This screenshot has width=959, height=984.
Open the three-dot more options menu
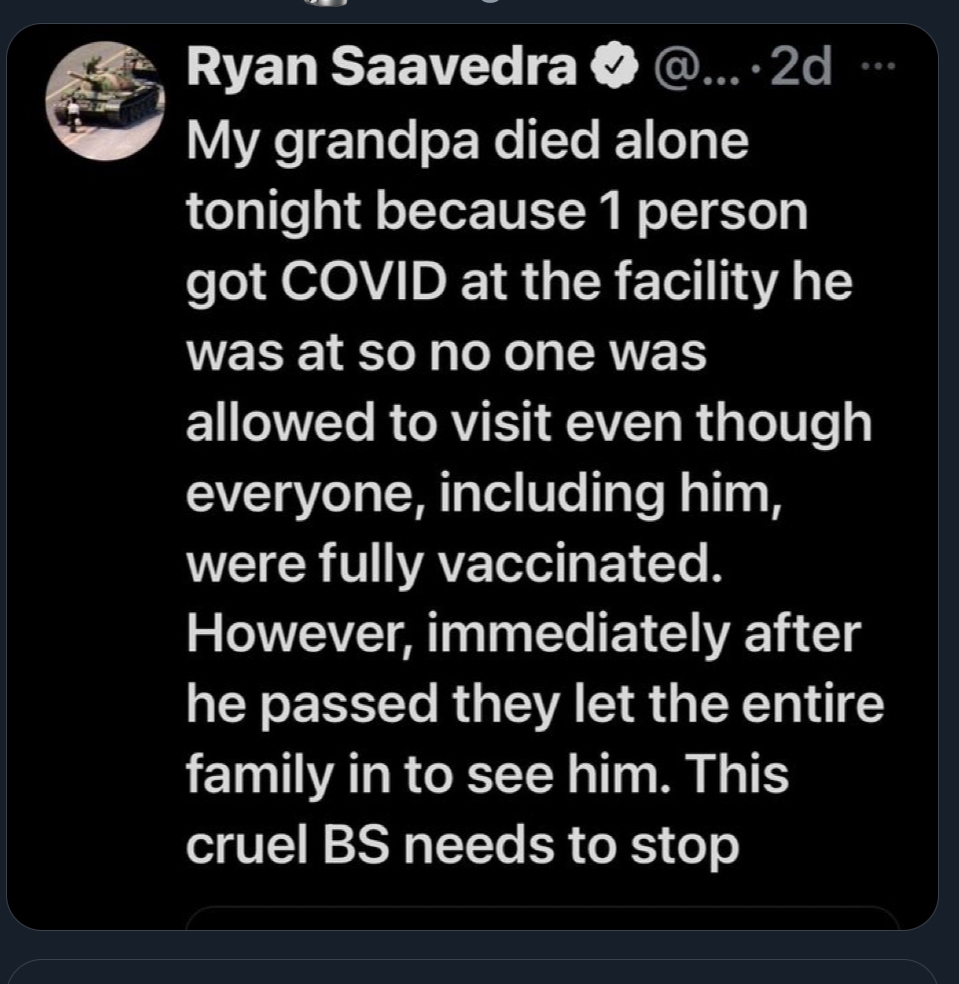pos(878,65)
